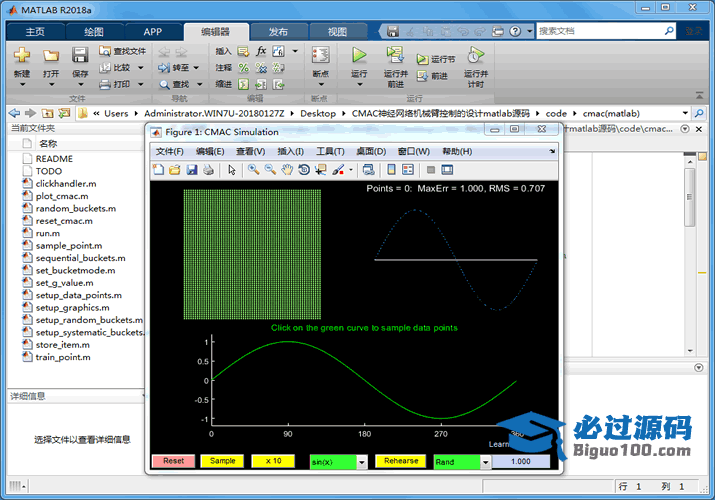Open the 打印 dropdown arrow
715x500 pixels.
[140, 84]
